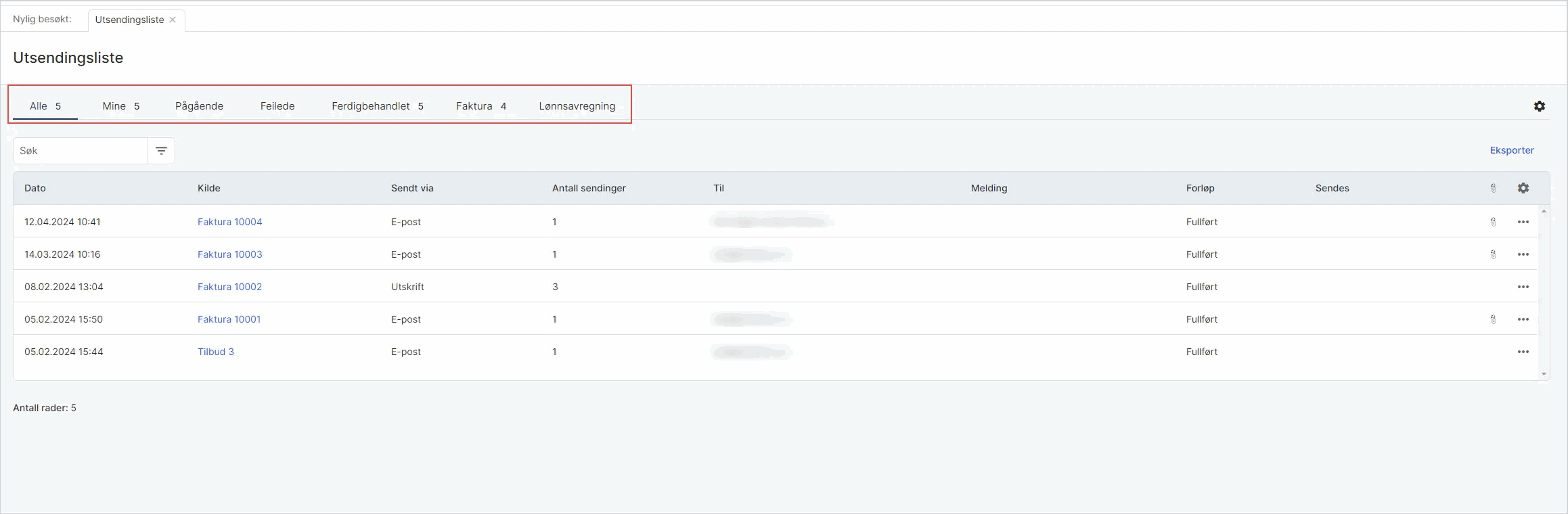Click the Til column header
This screenshot has width=1568, height=514.
[x=719, y=188]
